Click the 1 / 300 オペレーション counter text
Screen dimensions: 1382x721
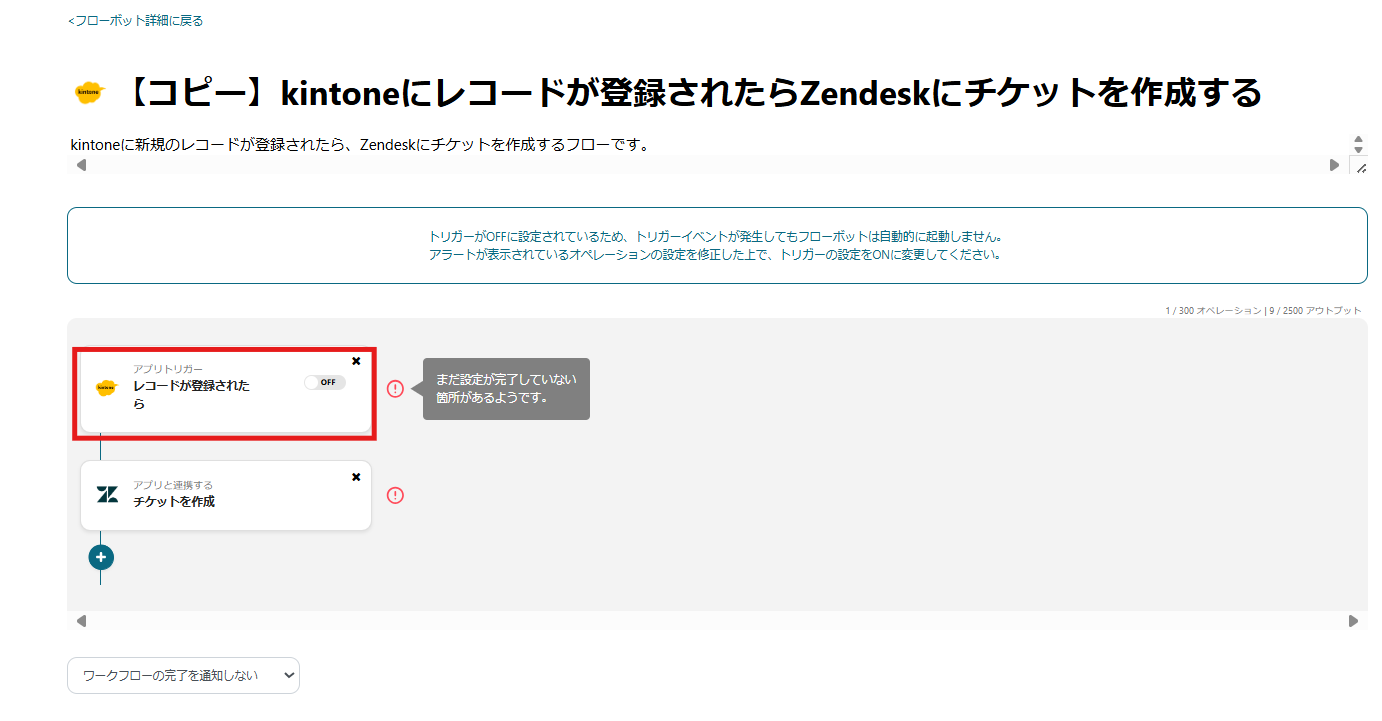point(1213,311)
